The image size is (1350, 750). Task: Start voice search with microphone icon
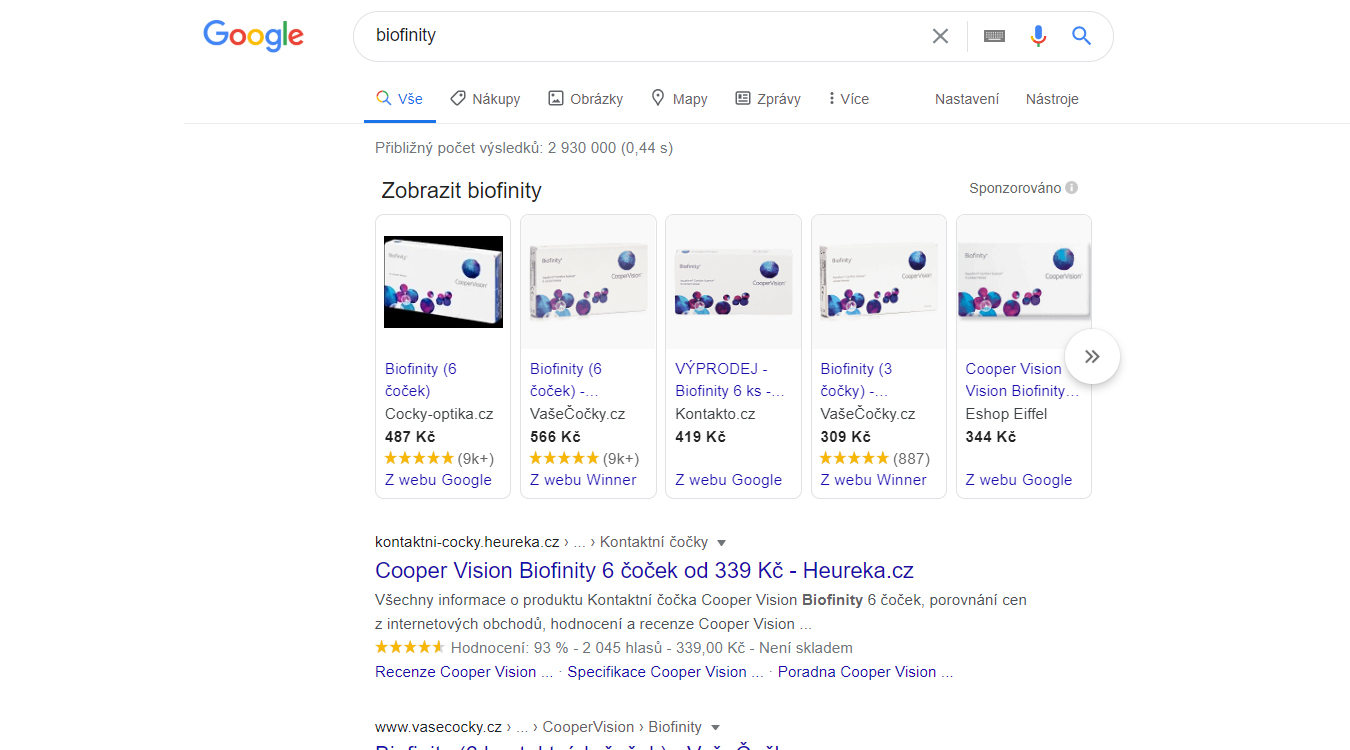(x=1038, y=36)
